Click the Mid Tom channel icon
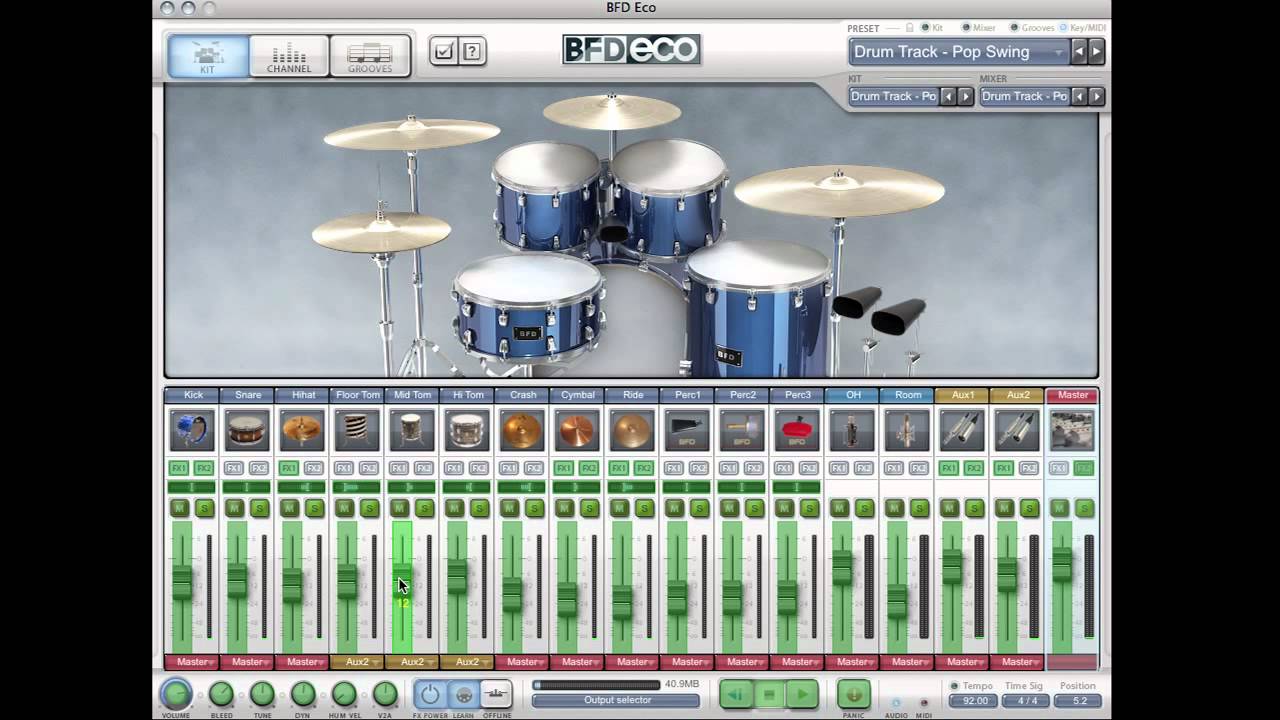This screenshot has width=1280, height=720. tap(412, 430)
